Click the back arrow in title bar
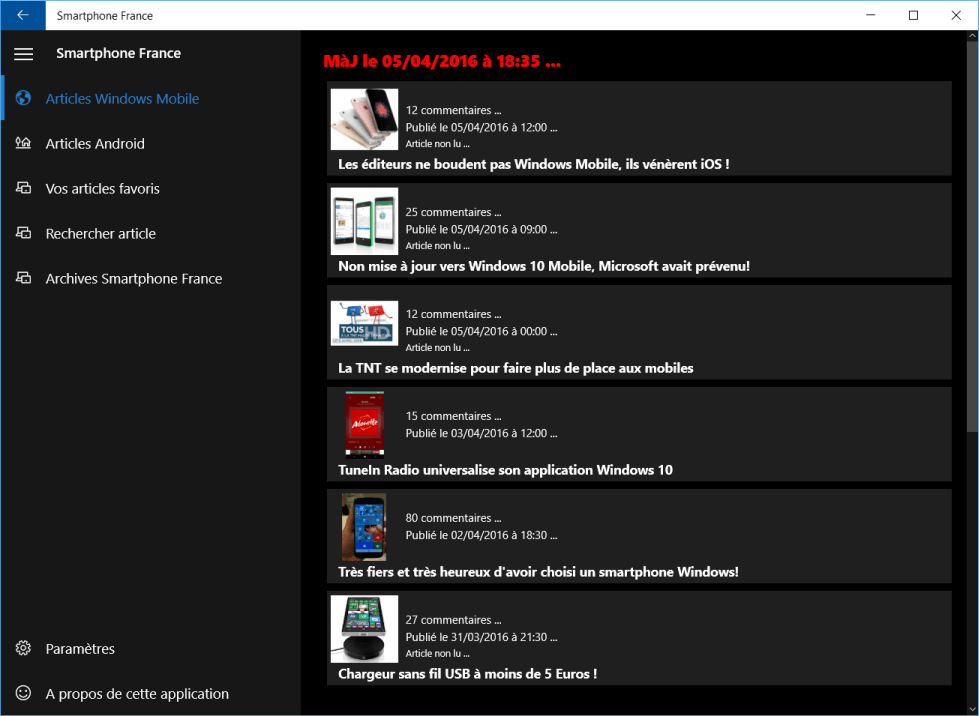 [23, 15]
